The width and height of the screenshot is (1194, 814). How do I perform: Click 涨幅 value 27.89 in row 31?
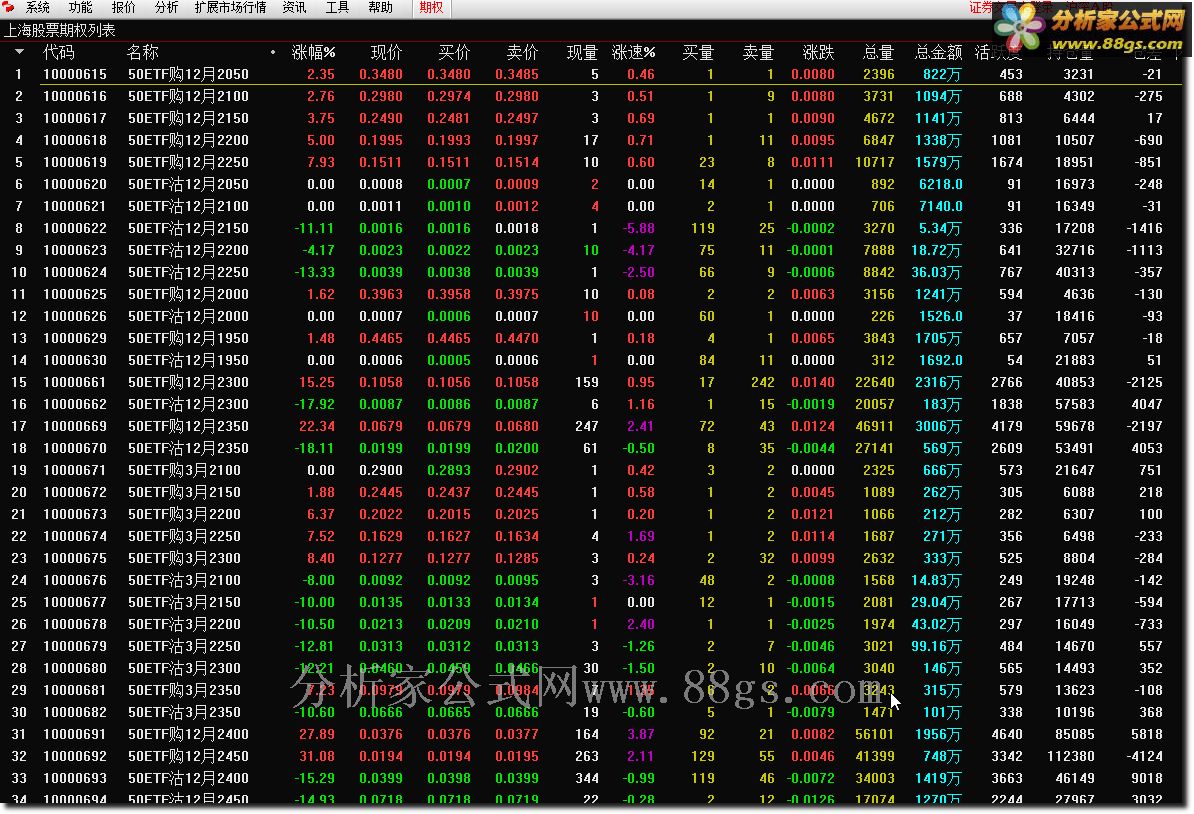click(317, 734)
